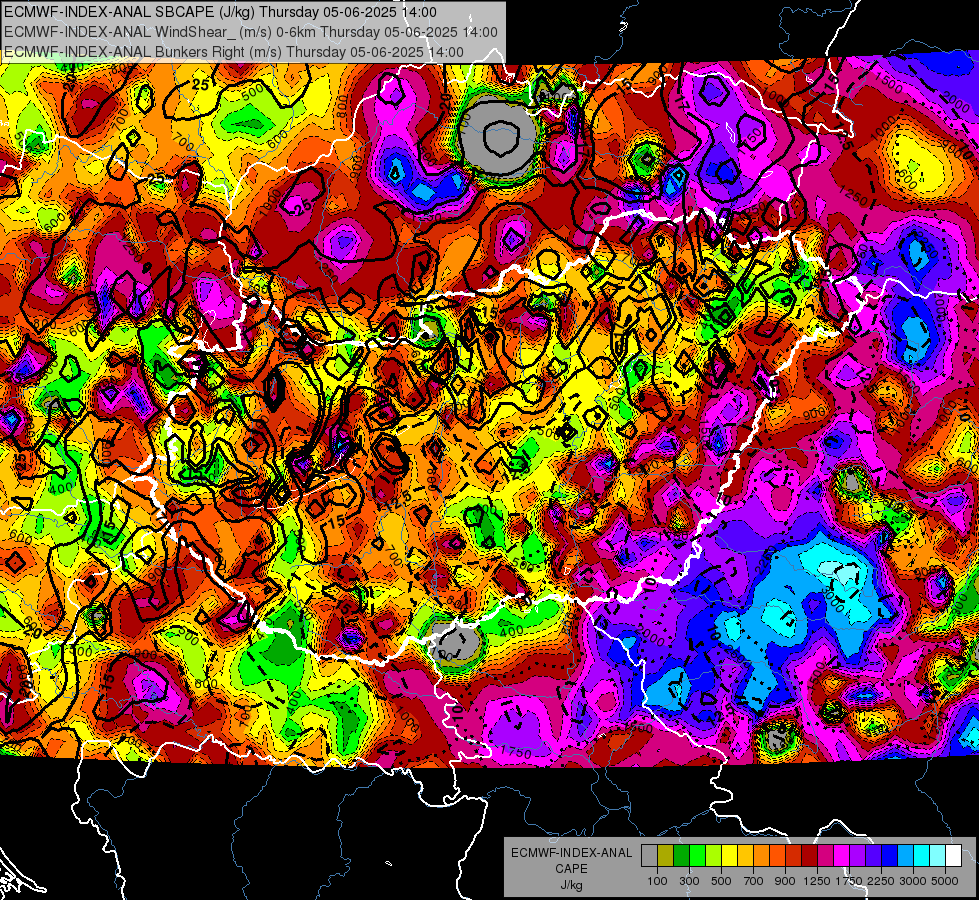Click the 1750 value on the legend scale
Screen dimensions: 979x900
pyautogui.click(x=850, y=881)
